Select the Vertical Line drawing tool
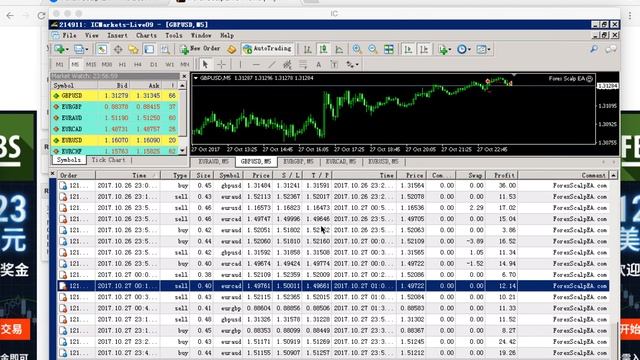Image resolution: width=640 pixels, height=360 pixels. (x=240, y=64)
